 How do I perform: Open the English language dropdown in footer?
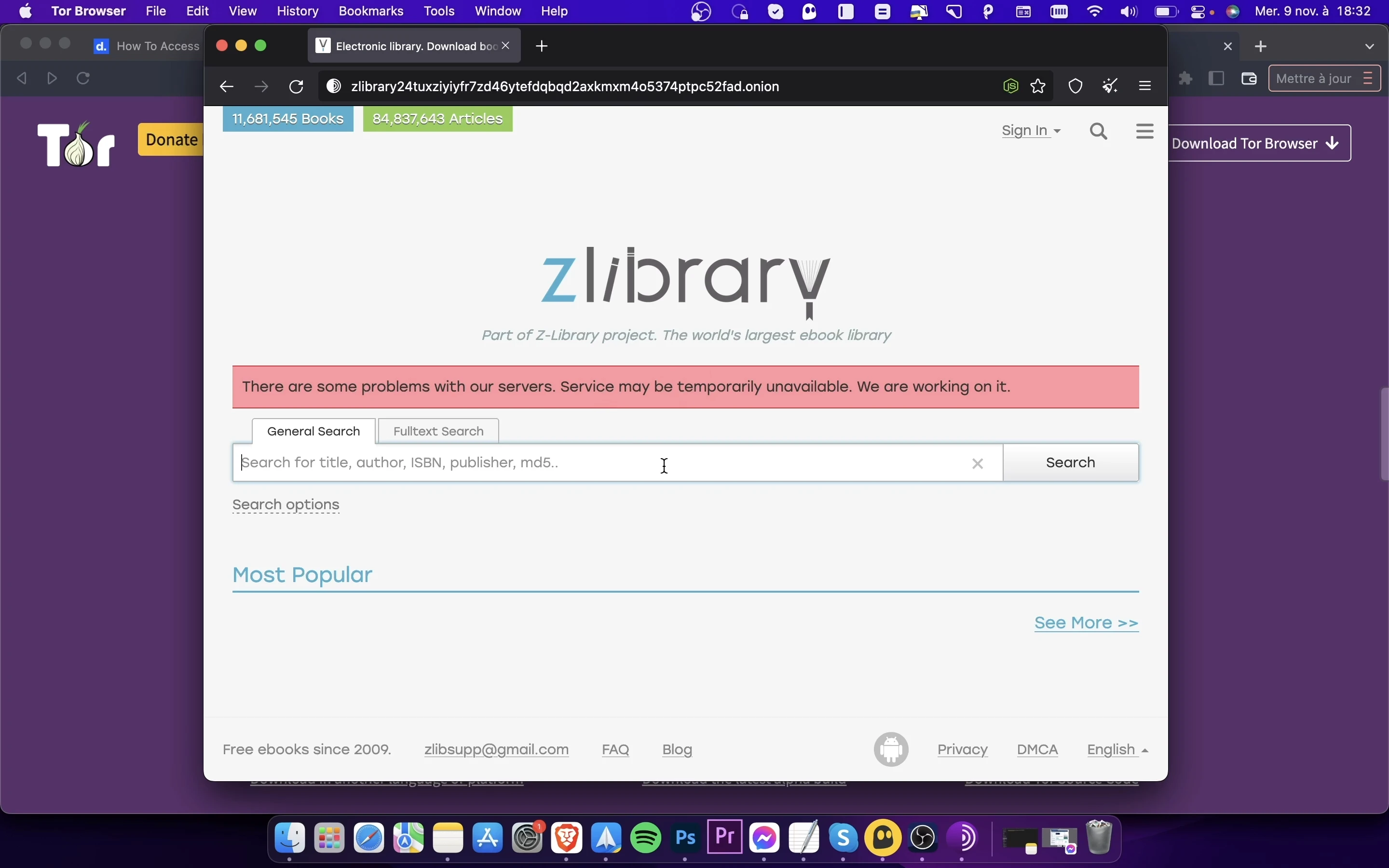[1117, 750]
